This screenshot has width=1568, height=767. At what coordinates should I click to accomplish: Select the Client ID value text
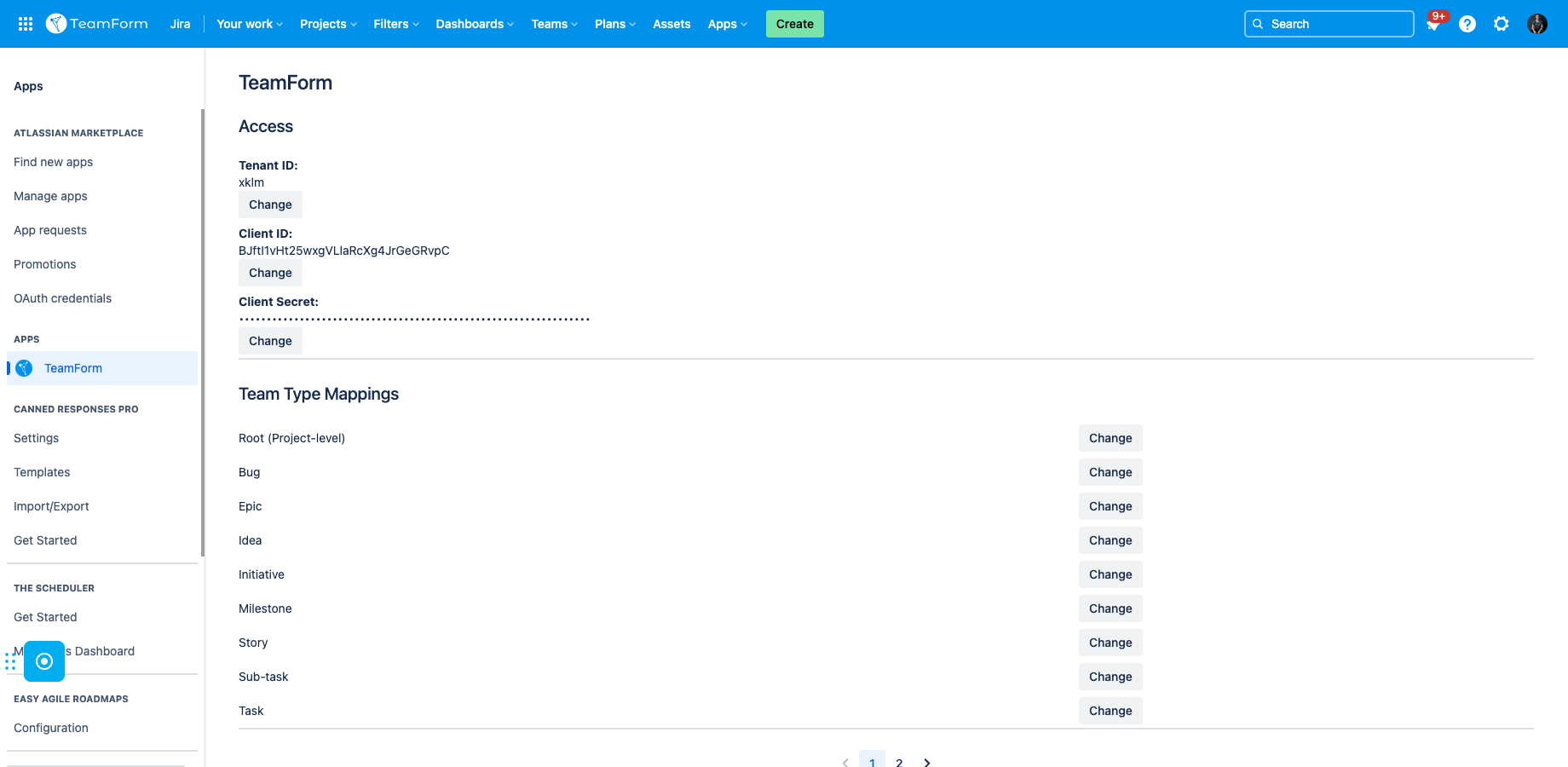344,251
